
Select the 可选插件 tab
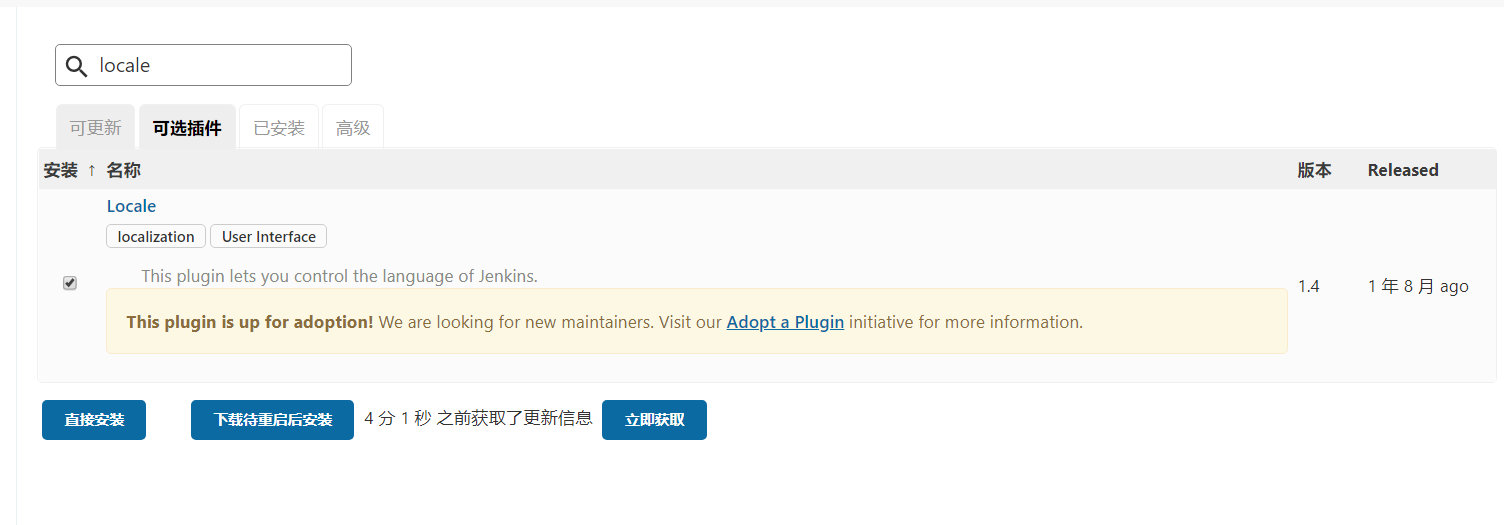pos(187,128)
